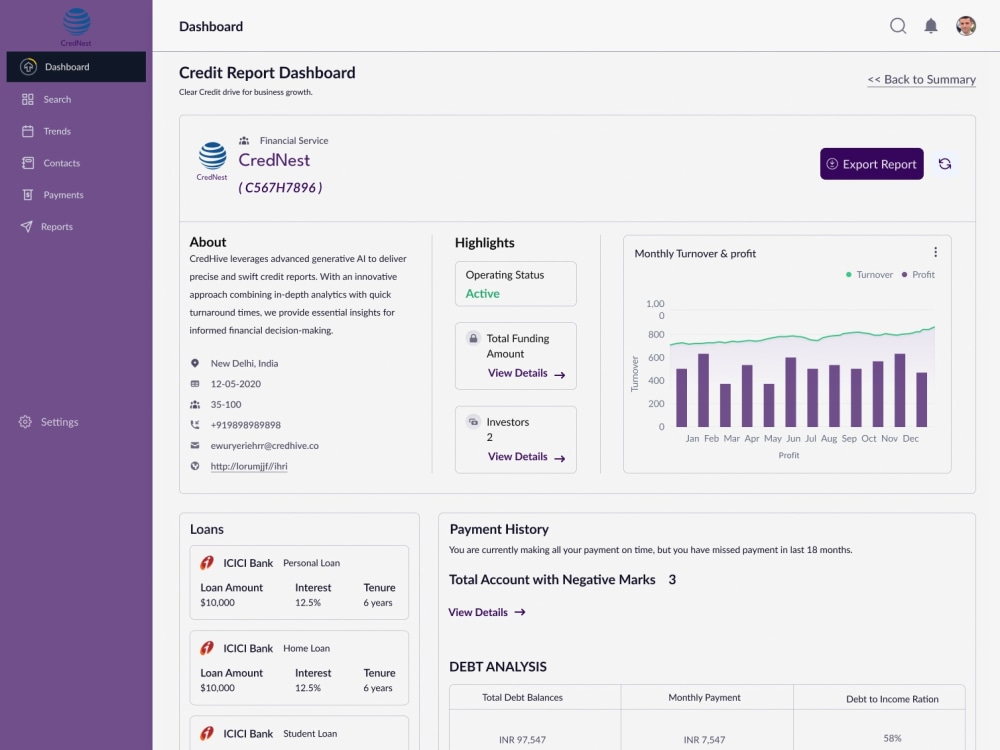Image resolution: width=1000 pixels, height=750 pixels.
Task: Open notifications via the bell icon
Action: pos(931,26)
